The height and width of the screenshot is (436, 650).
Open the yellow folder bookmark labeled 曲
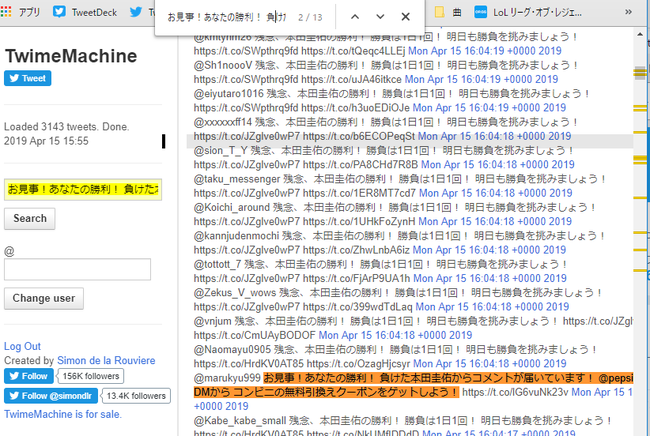448,12
